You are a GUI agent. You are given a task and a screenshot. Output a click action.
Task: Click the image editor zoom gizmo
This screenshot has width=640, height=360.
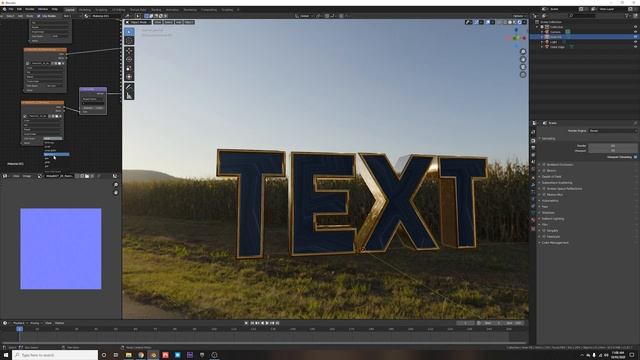116,185
